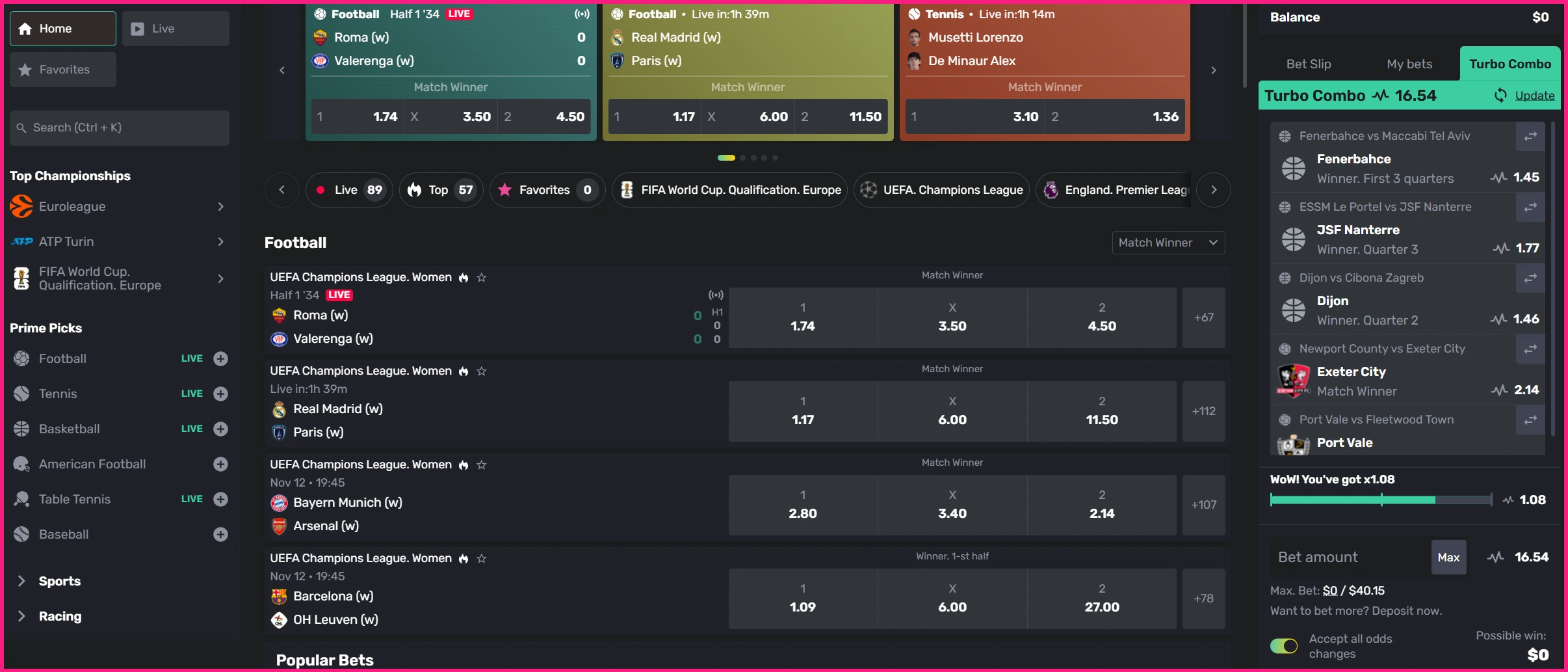
Task: Toggle Accept all odds changes switch
Action: point(1284,646)
